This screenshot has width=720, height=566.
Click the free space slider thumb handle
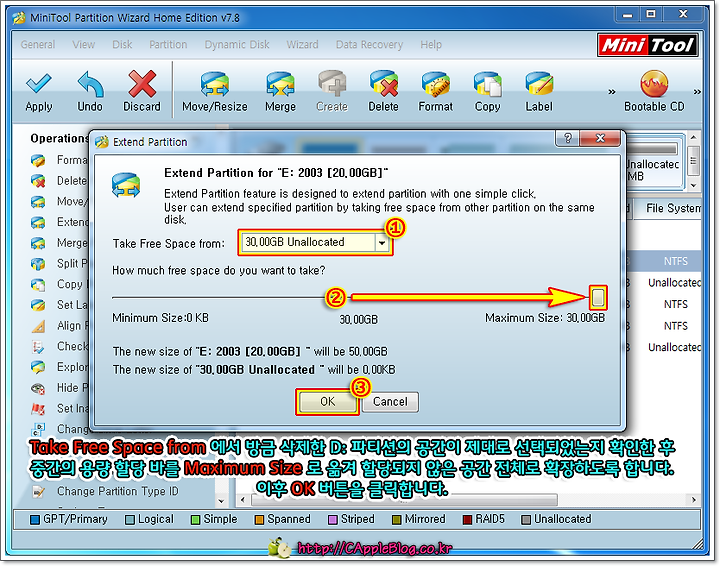point(597,297)
